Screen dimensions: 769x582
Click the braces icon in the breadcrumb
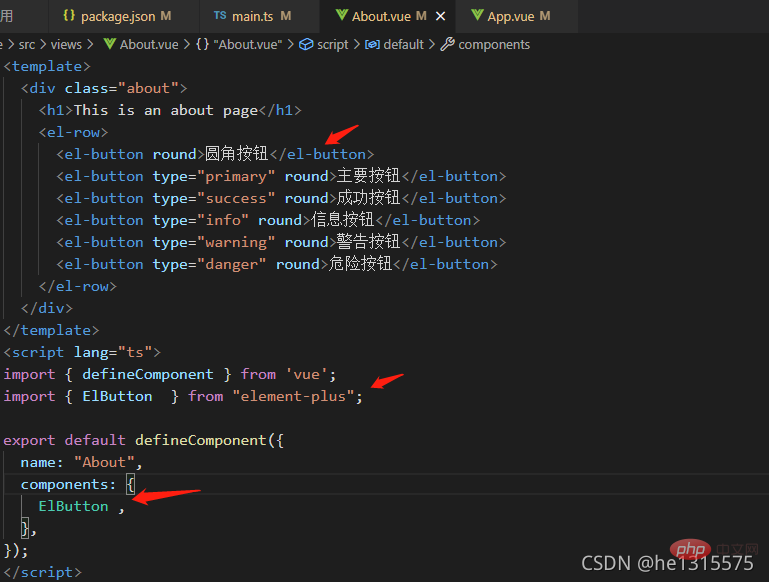[203, 44]
